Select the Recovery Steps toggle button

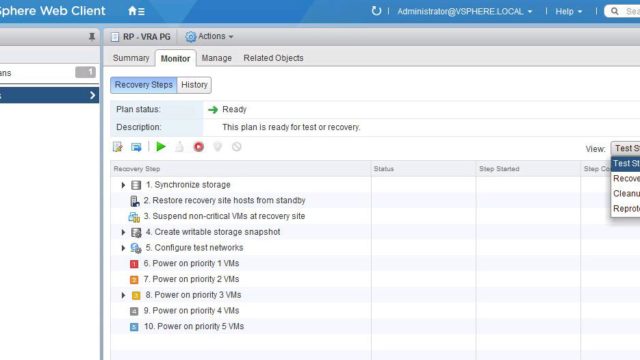tap(144, 85)
